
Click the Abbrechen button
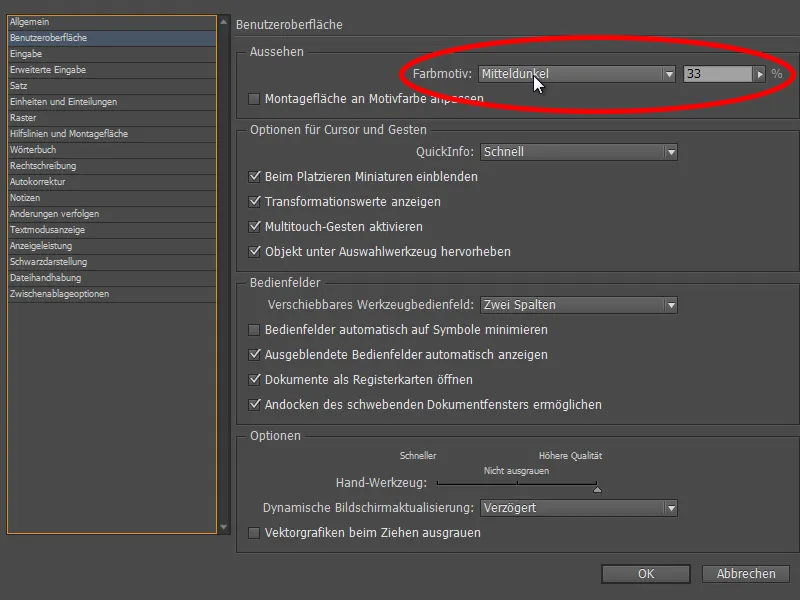pos(746,574)
